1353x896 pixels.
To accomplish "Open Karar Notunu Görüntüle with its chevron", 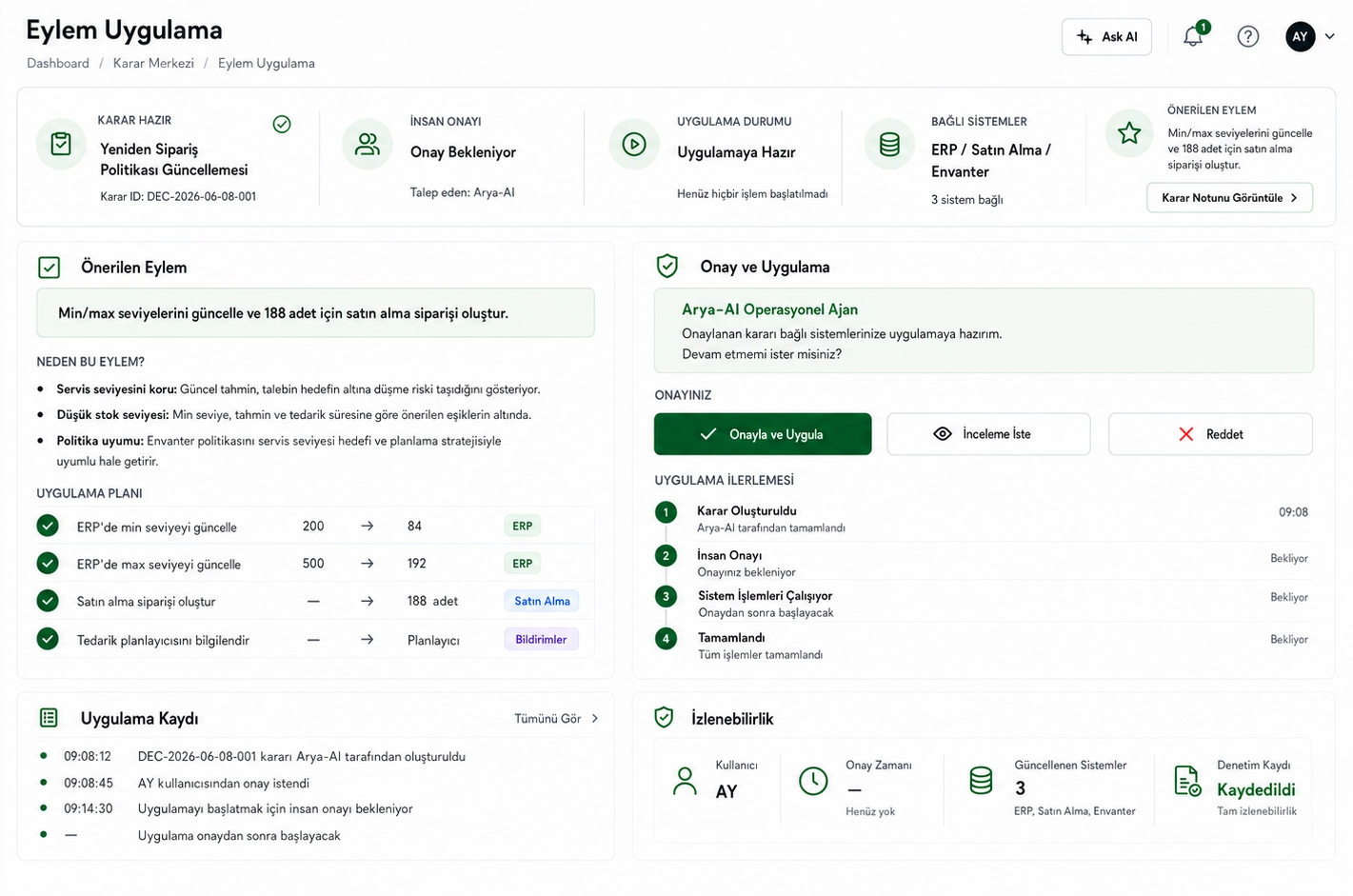I will [x=1229, y=198].
